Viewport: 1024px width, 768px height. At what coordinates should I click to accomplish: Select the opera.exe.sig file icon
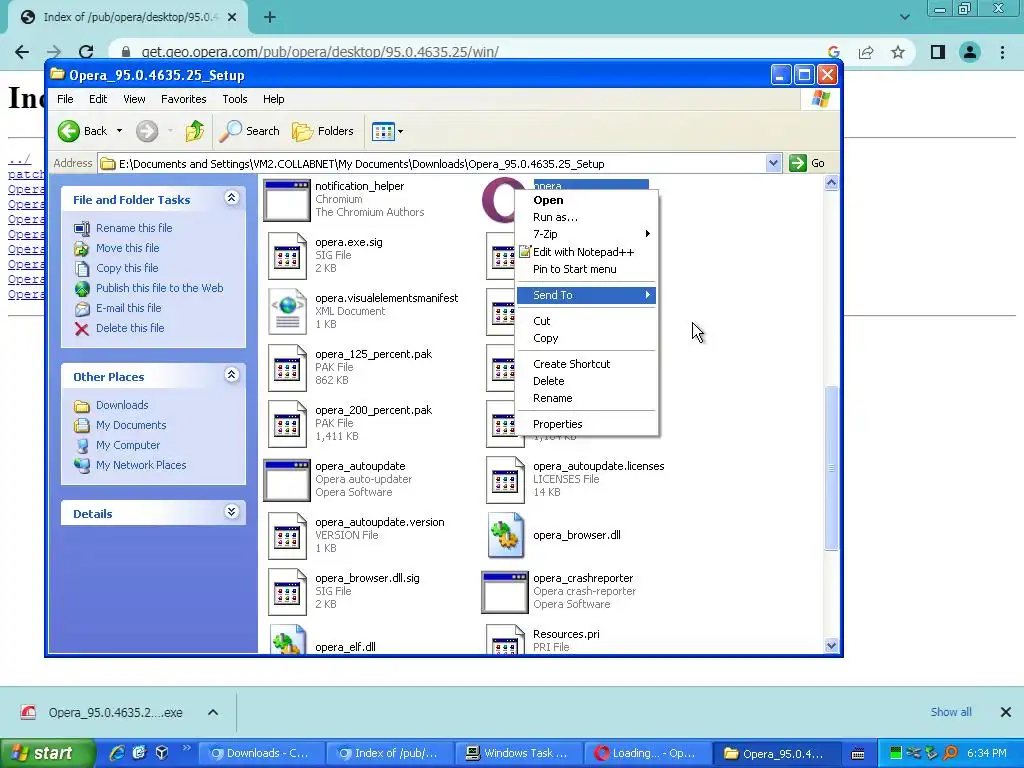pos(287,257)
